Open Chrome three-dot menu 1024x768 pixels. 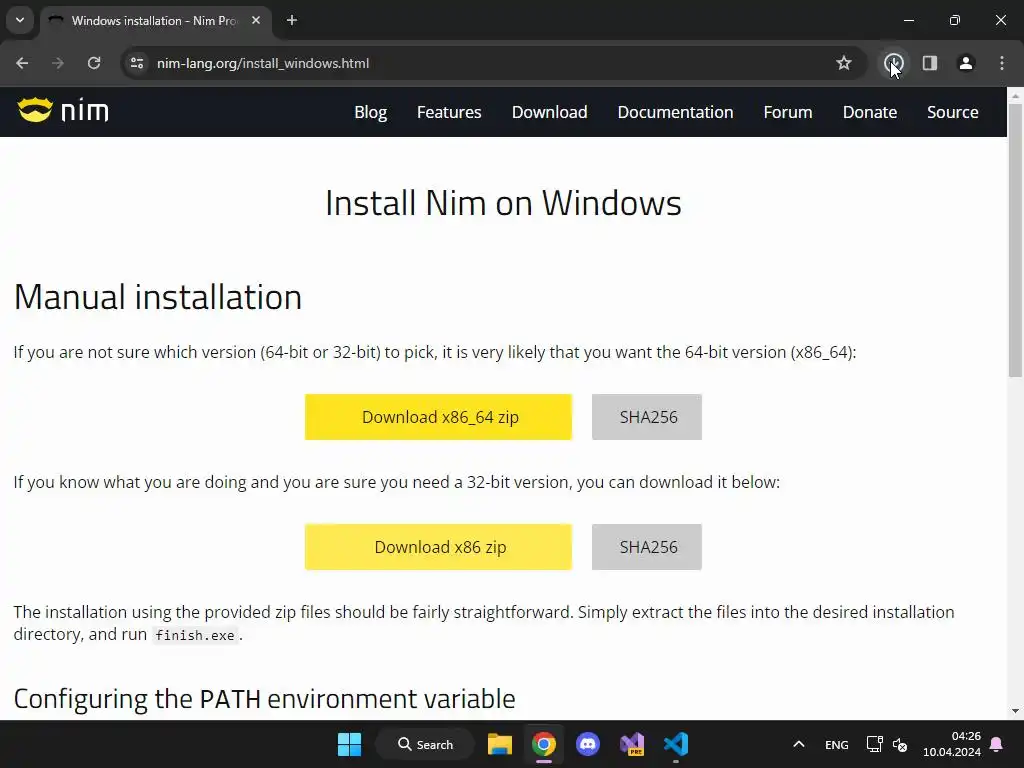point(1002,63)
